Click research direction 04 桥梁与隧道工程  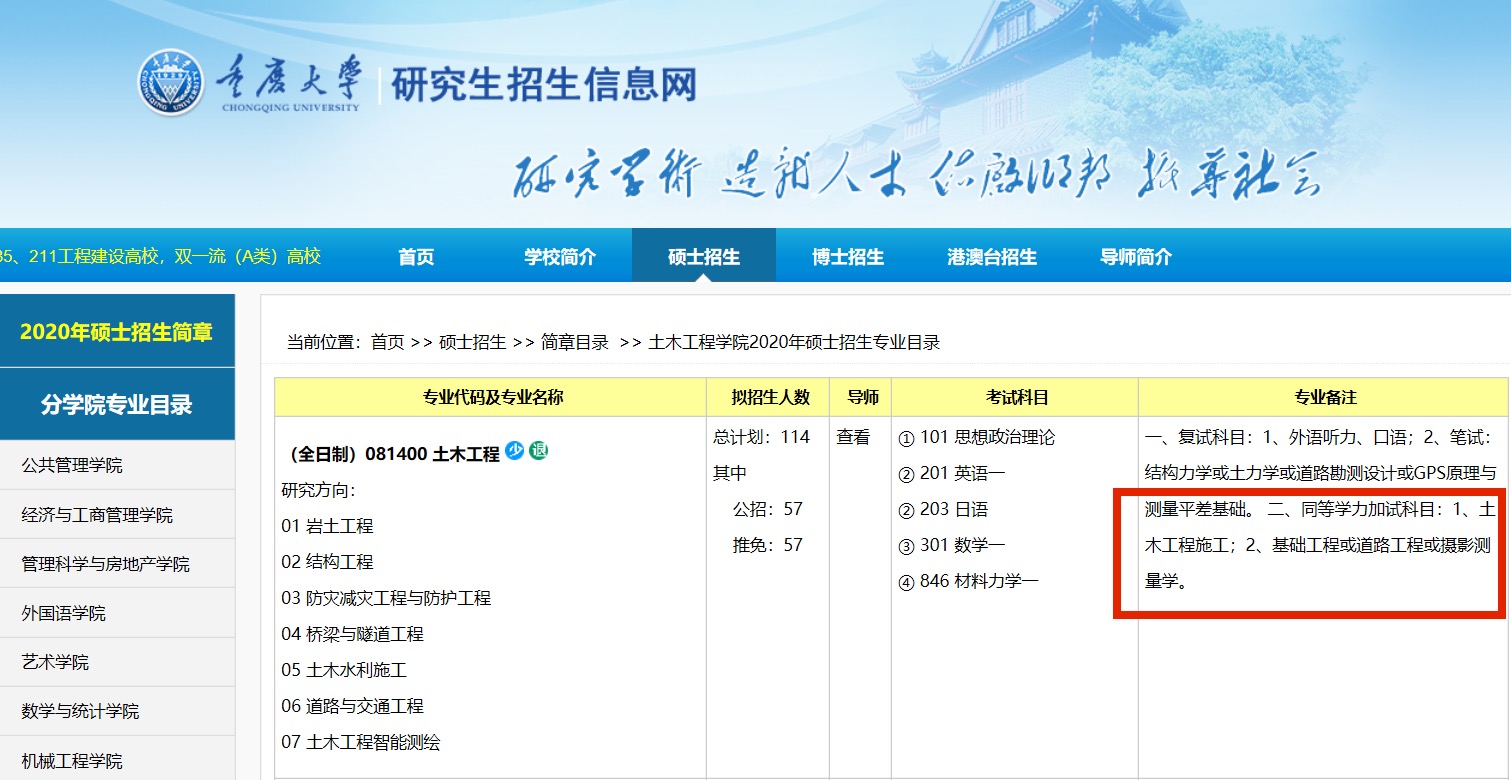click(x=352, y=634)
